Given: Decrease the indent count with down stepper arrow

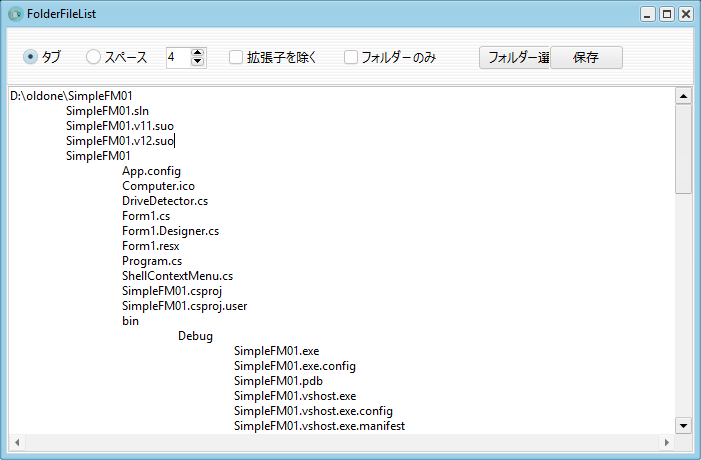Looking at the screenshot, I should (x=197, y=62).
